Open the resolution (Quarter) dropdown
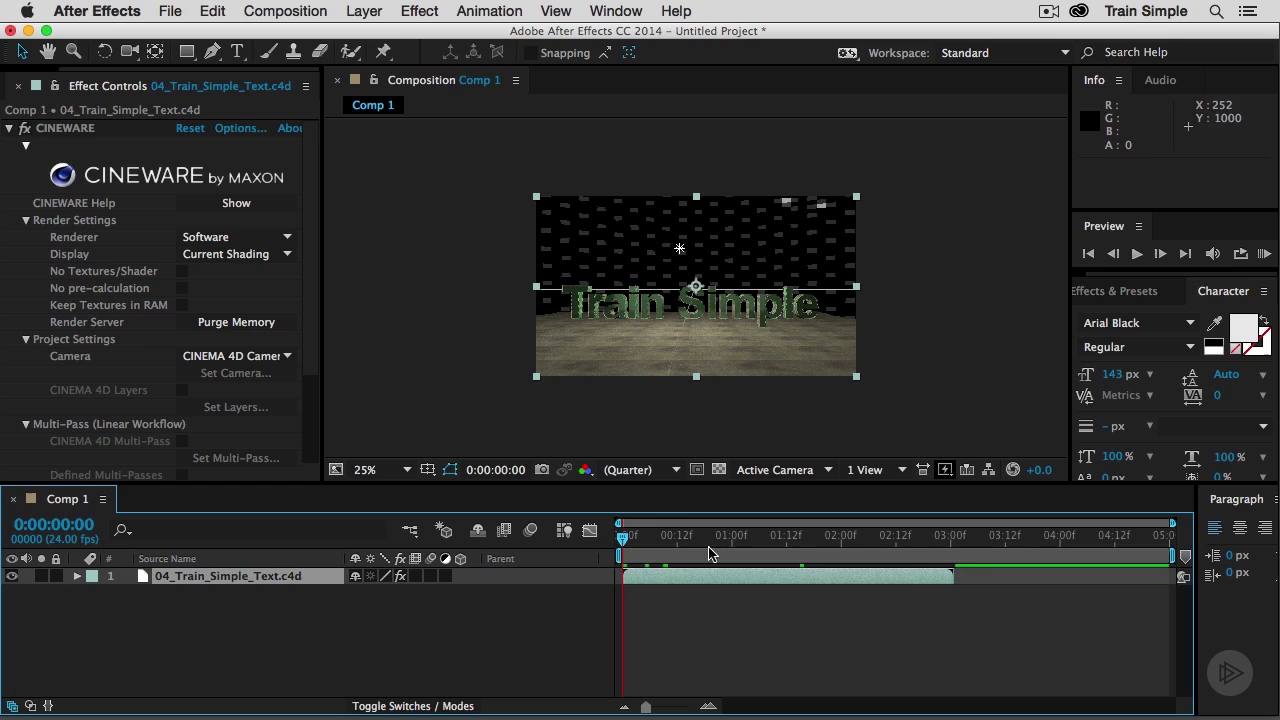Viewport: 1280px width, 720px height. 643,470
